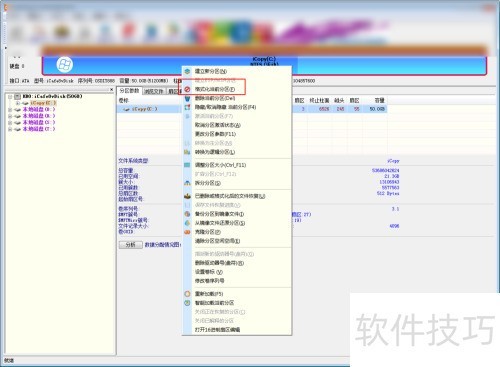This screenshot has height=367, width=500.
Task: Click the Create New Partition menu icon
Action: (x=187, y=71)
